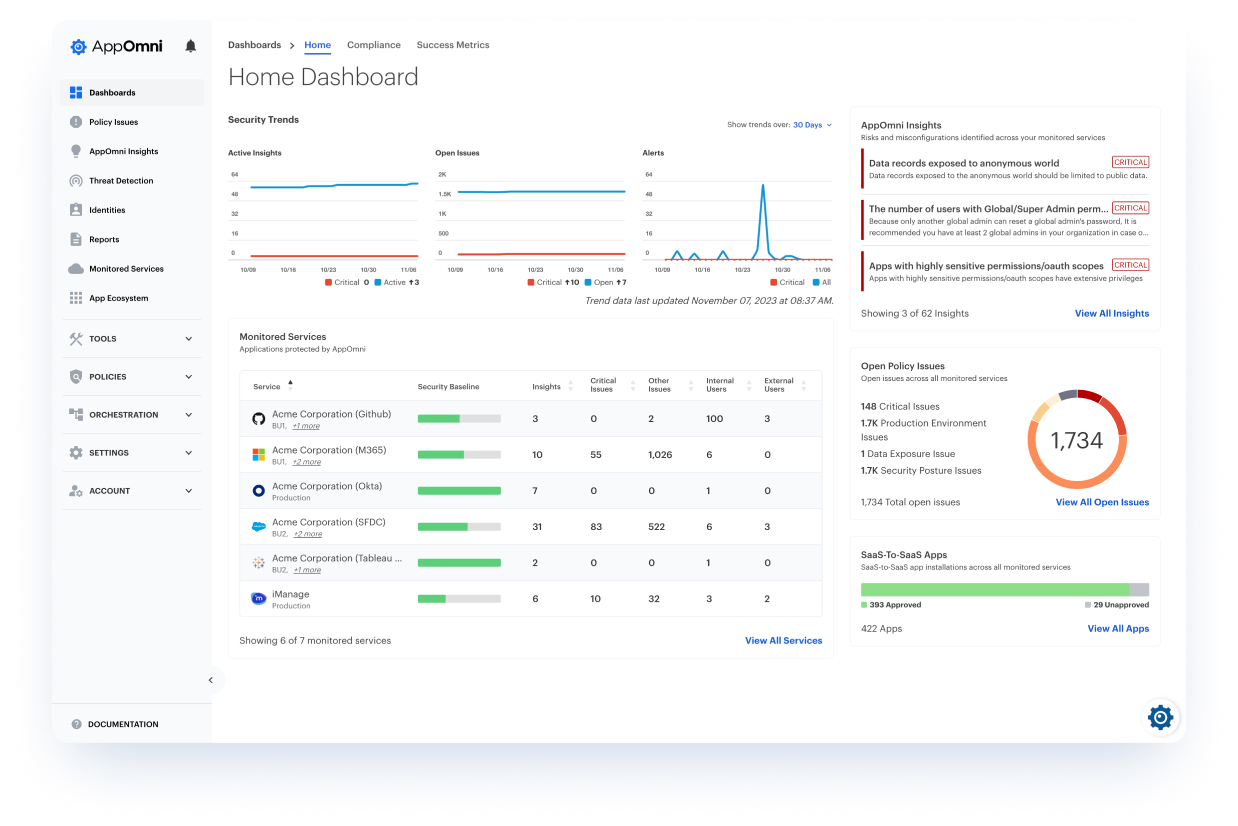Screen dimensions: 1238x826
Task: Select AppOmni Insights in the sidebar
Action: (123, 151)
